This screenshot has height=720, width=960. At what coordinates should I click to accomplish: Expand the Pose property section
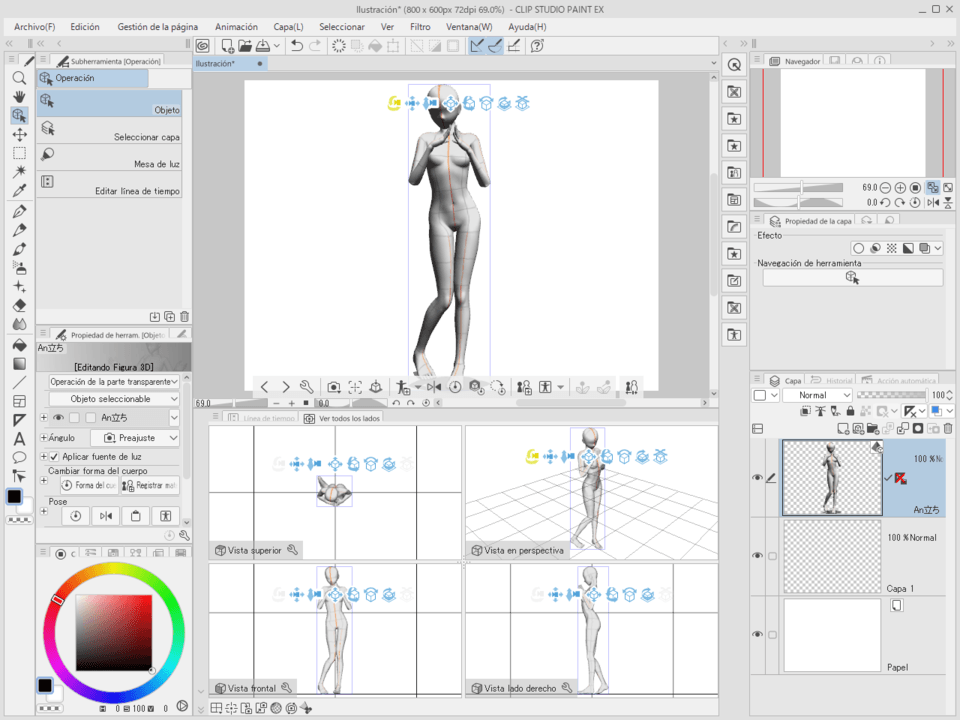tap(43, 511)
